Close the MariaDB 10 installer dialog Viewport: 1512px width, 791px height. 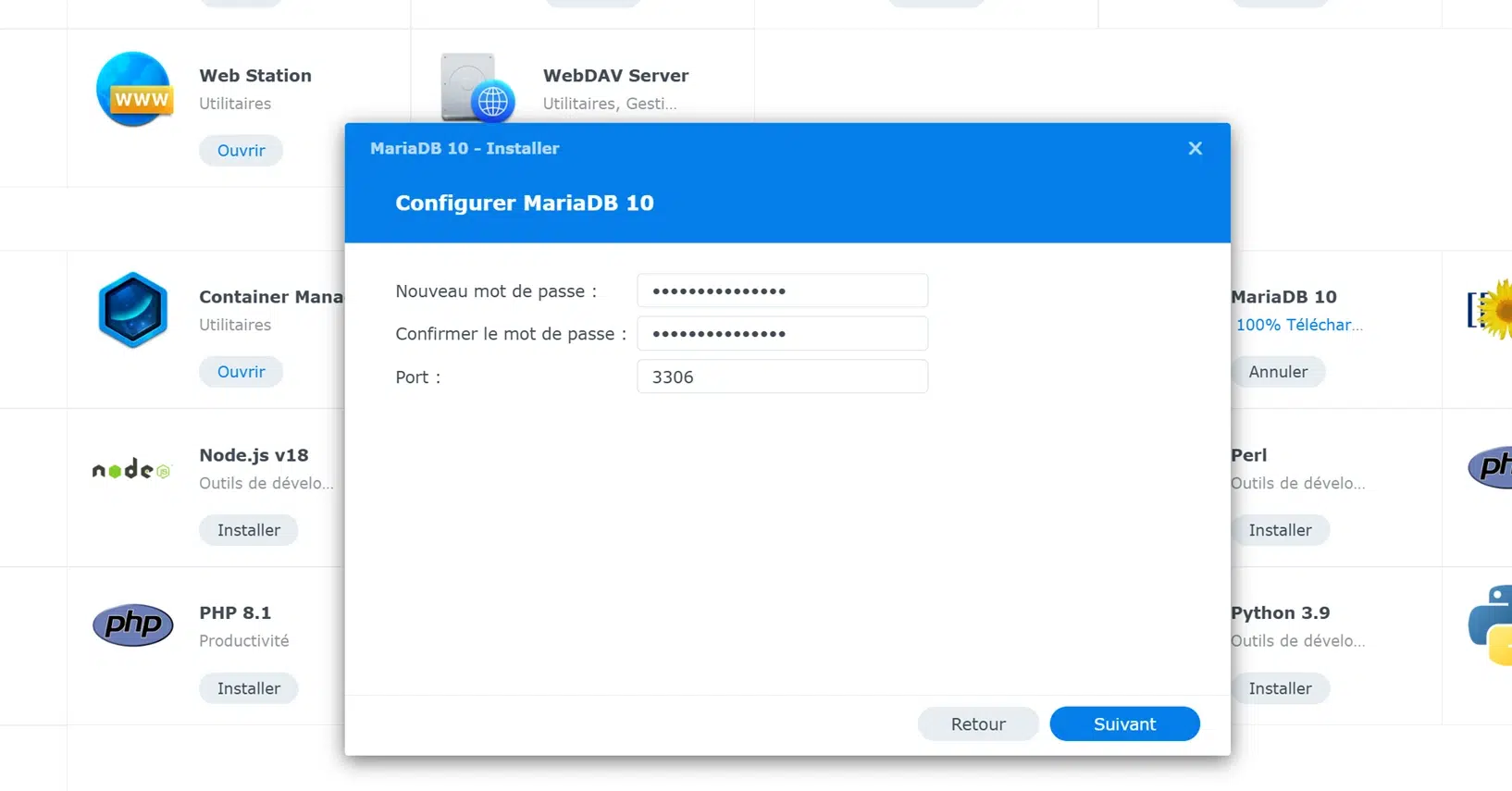(1196, 148)
